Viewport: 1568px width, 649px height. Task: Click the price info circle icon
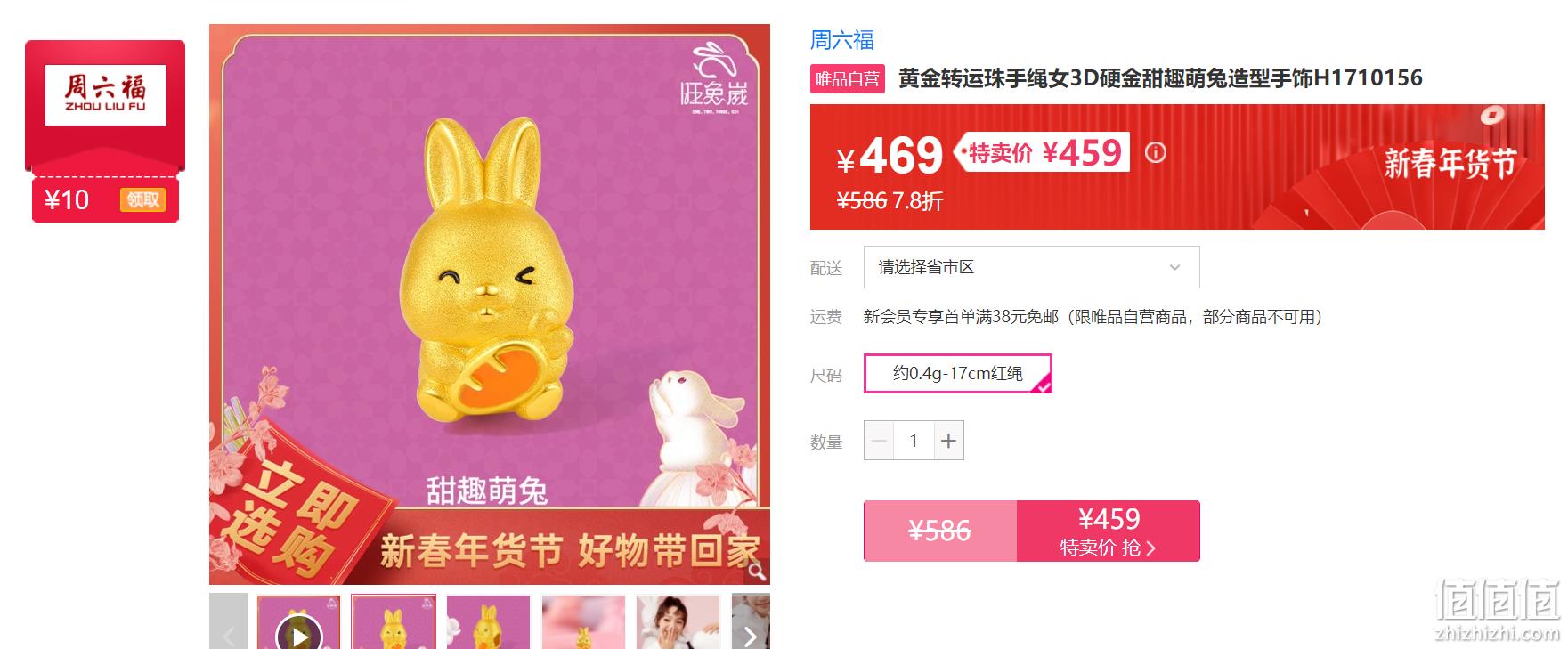point(1155,153)
